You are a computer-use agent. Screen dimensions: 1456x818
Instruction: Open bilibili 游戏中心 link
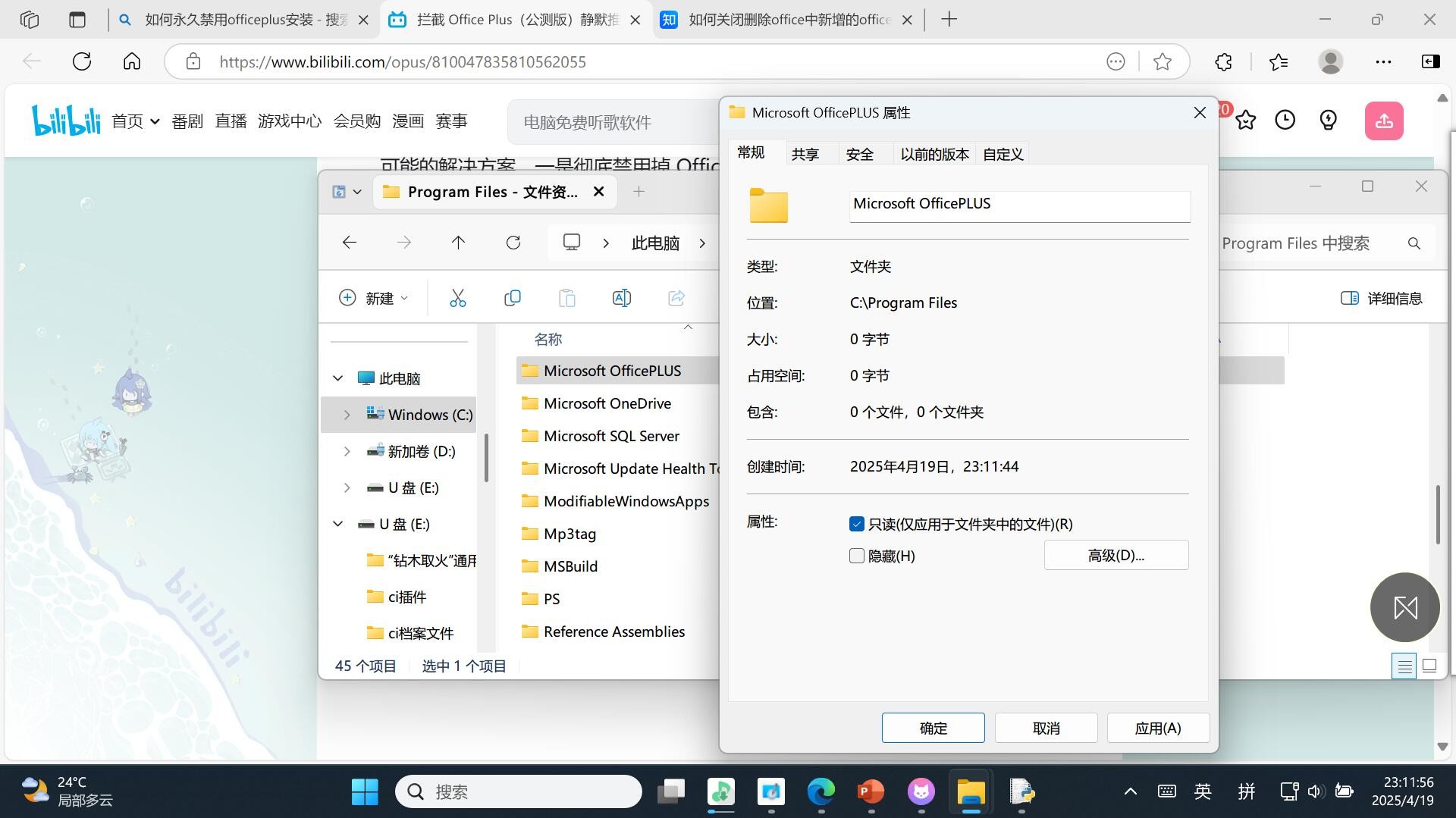click(290, 121)
